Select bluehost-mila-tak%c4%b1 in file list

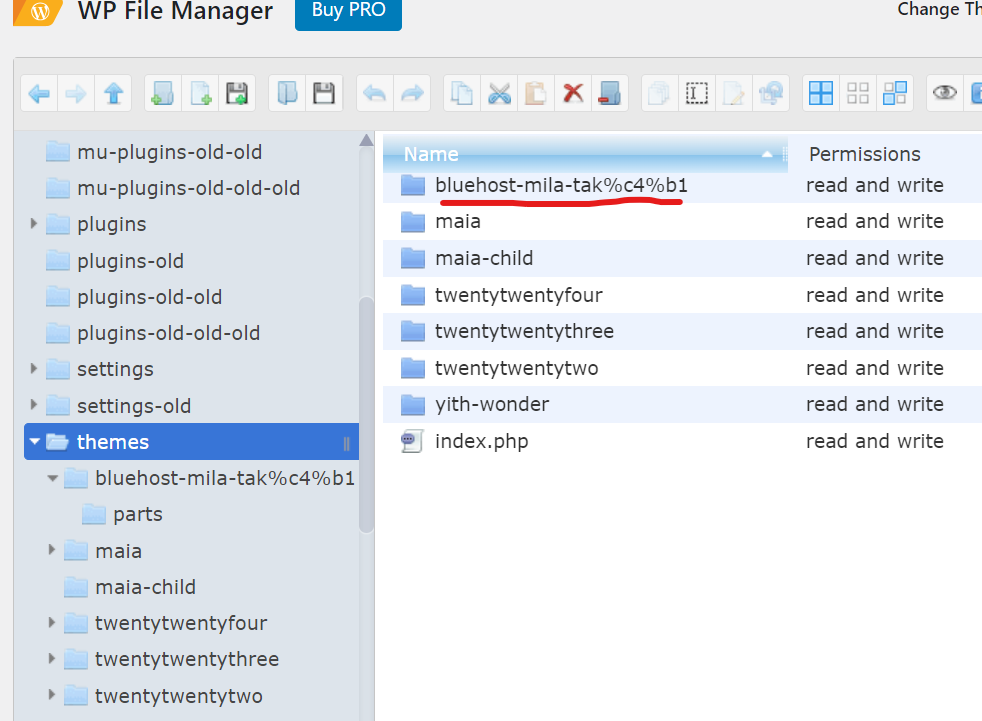coord(683,185)
